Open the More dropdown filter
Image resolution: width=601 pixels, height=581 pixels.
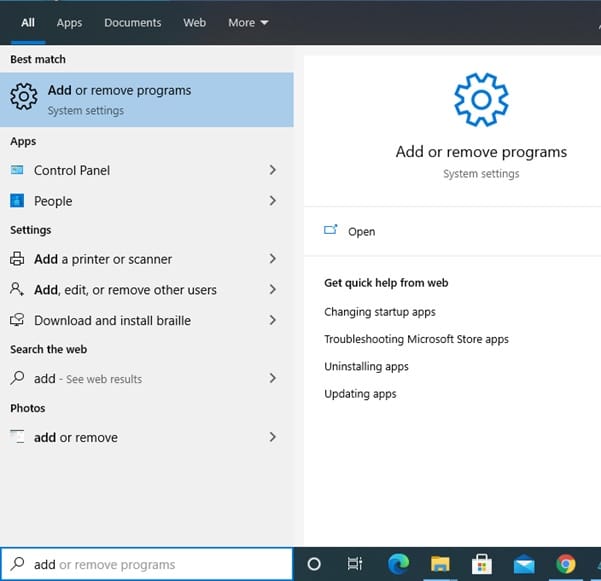(248, 23)
